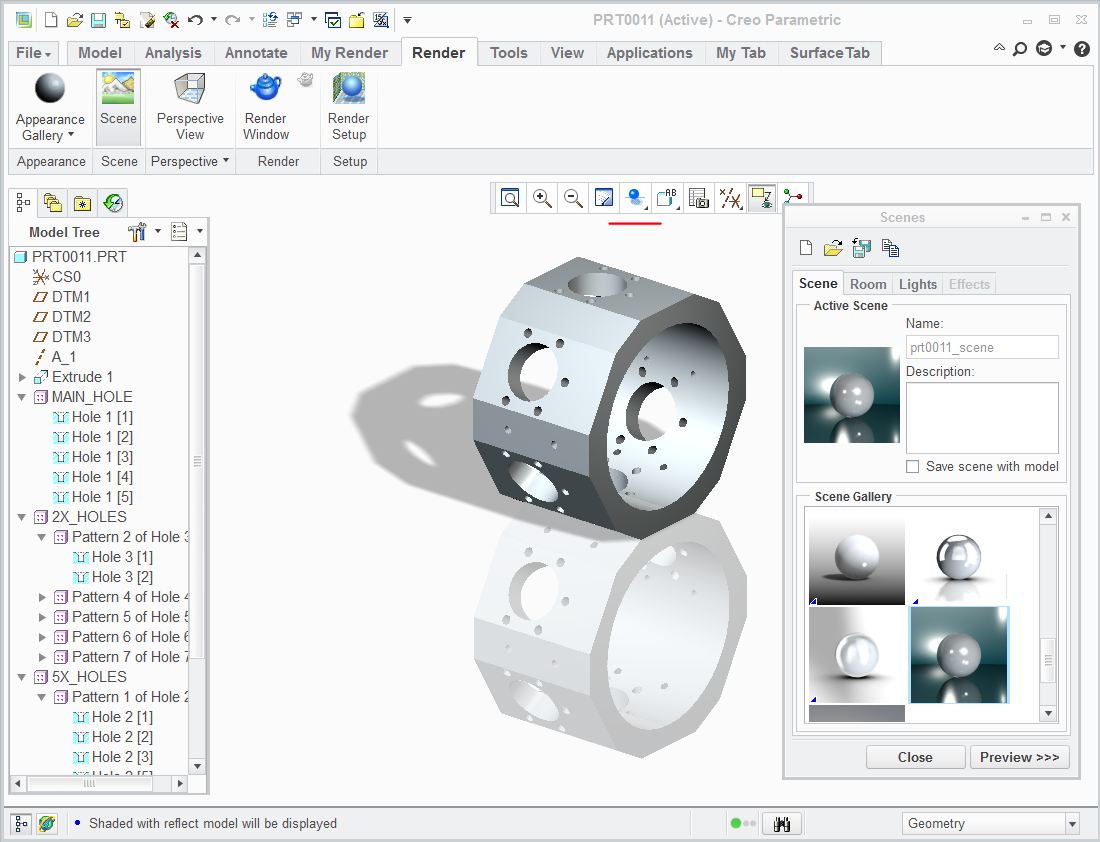
Task: Toggle the spin center icon
Action: [x=793, y=196]
